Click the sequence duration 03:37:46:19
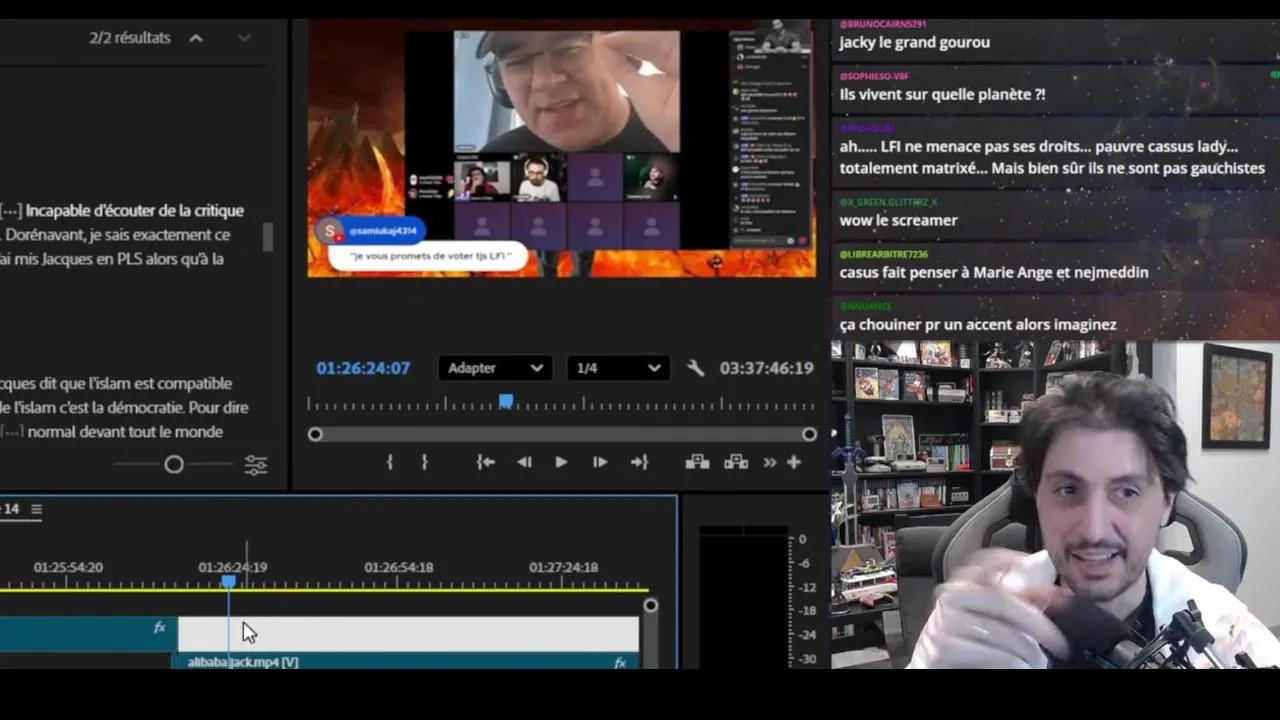The width and height of the screenshot is (1280, 720). click(x=766, y=368)
